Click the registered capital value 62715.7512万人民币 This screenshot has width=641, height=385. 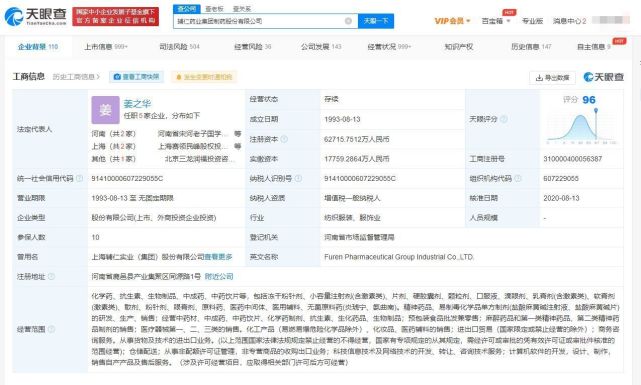pos(356,139)
